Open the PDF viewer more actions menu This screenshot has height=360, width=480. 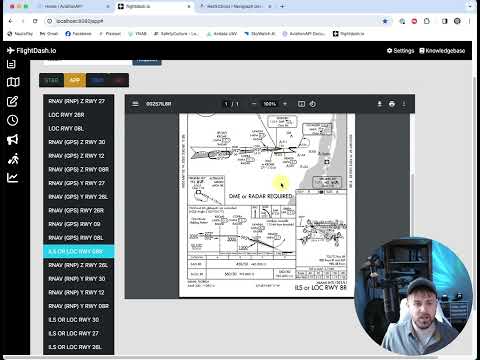[x=404, y=104]
